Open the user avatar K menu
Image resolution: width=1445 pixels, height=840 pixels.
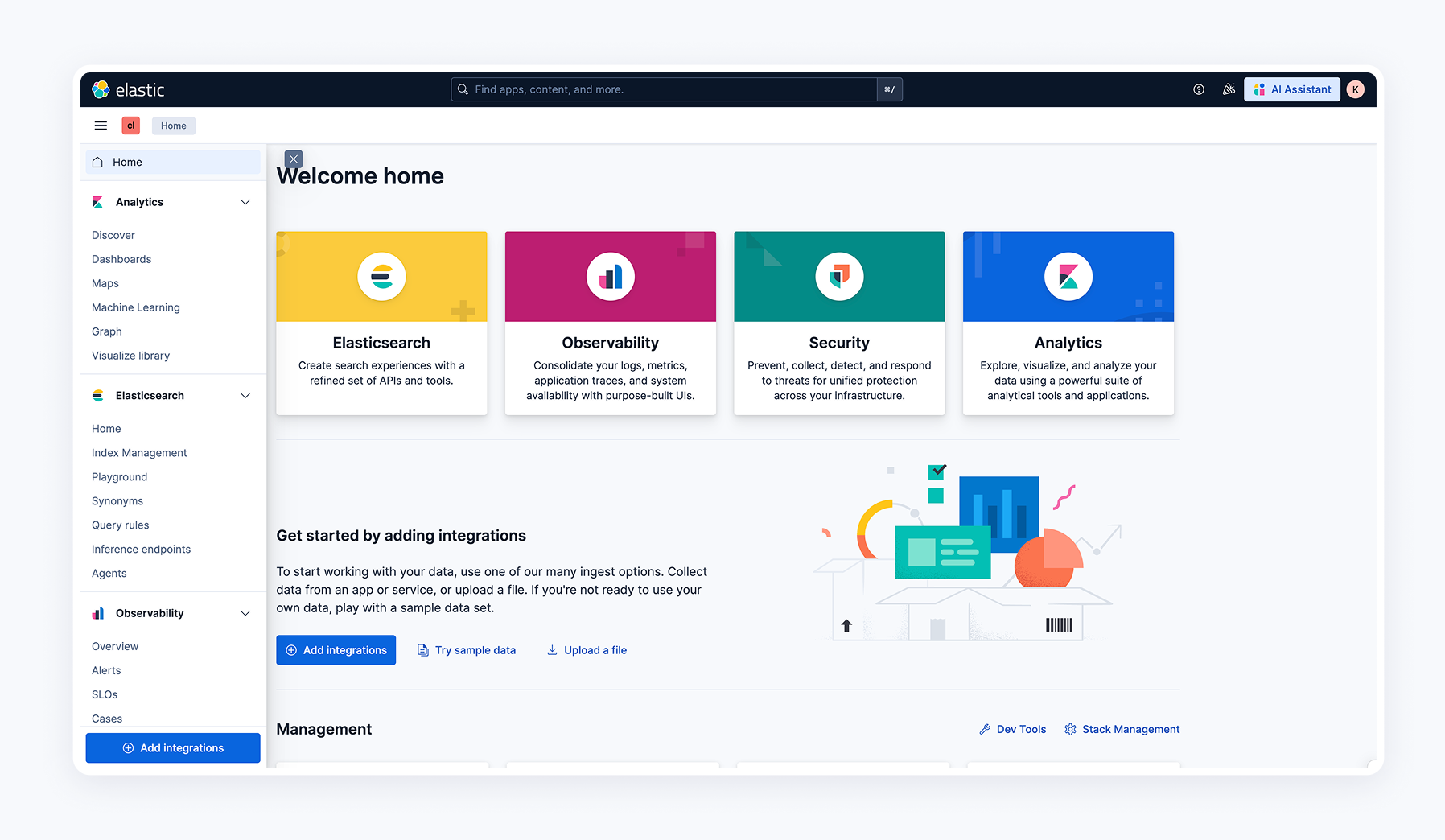coord(1356,89)
